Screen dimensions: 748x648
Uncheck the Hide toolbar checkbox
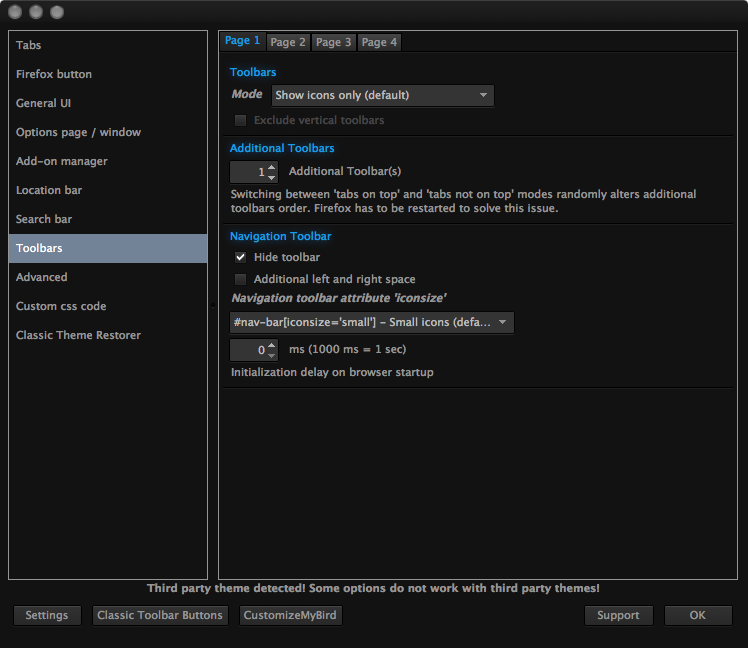pyautogui.click(x=240, y=258)
